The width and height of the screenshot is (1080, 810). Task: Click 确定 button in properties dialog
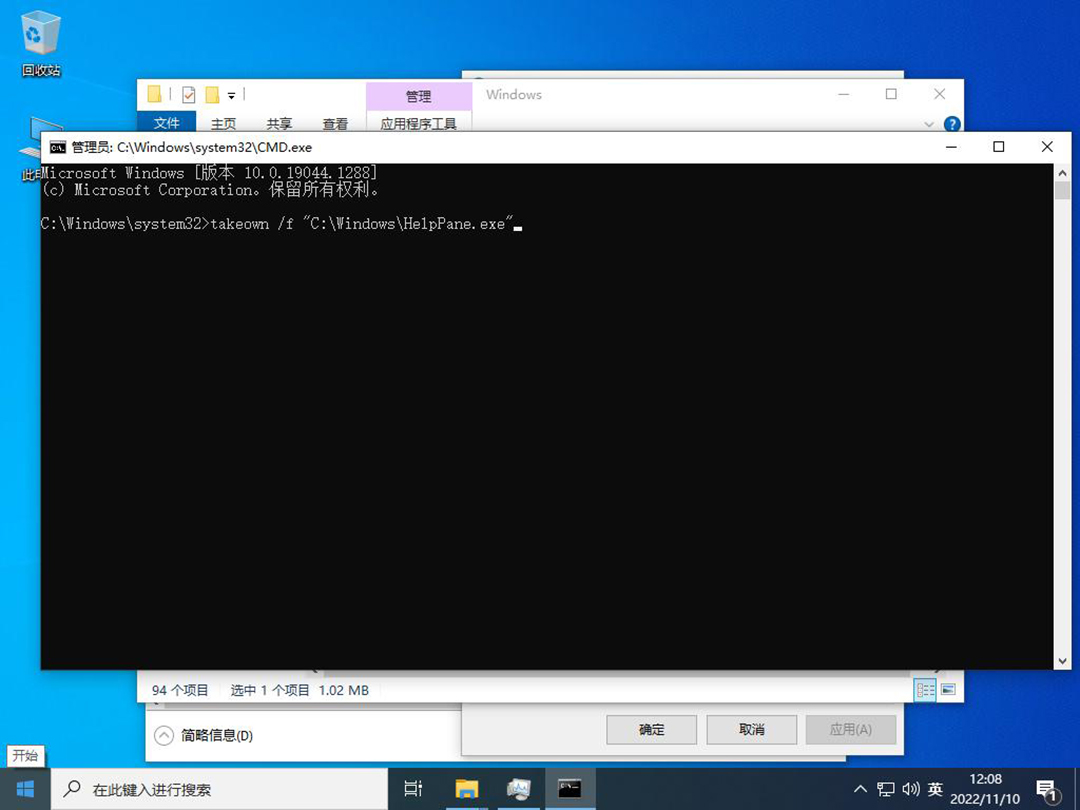tap(652, 729)
